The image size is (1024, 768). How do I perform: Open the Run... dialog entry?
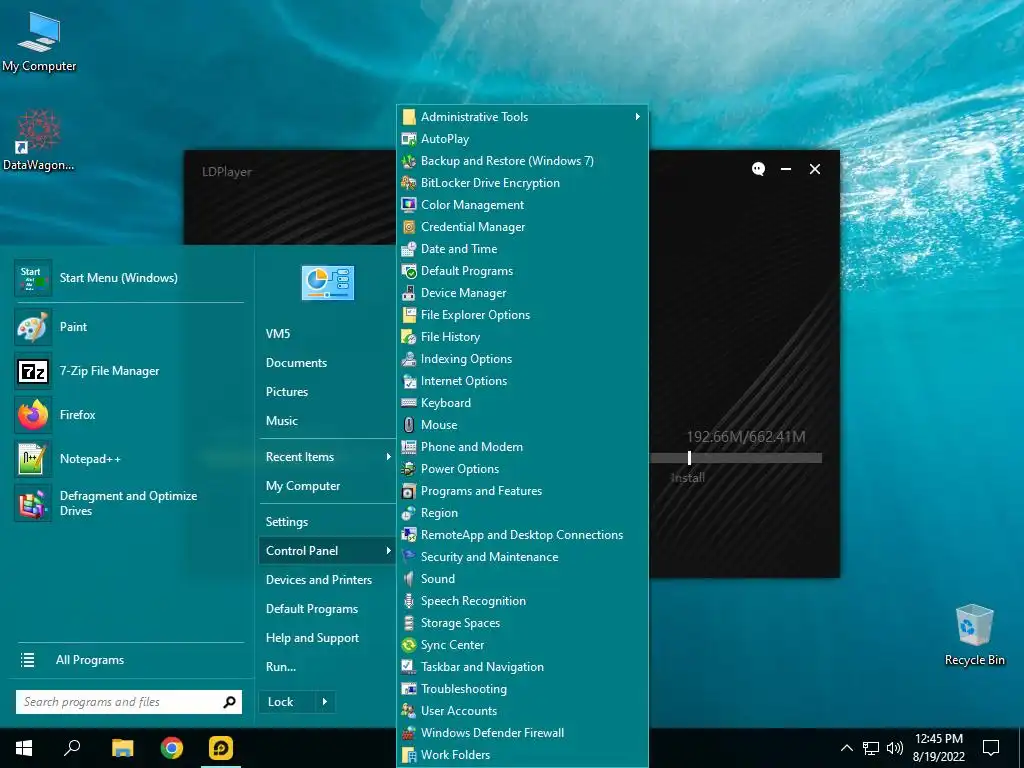(x=281, y=667)
